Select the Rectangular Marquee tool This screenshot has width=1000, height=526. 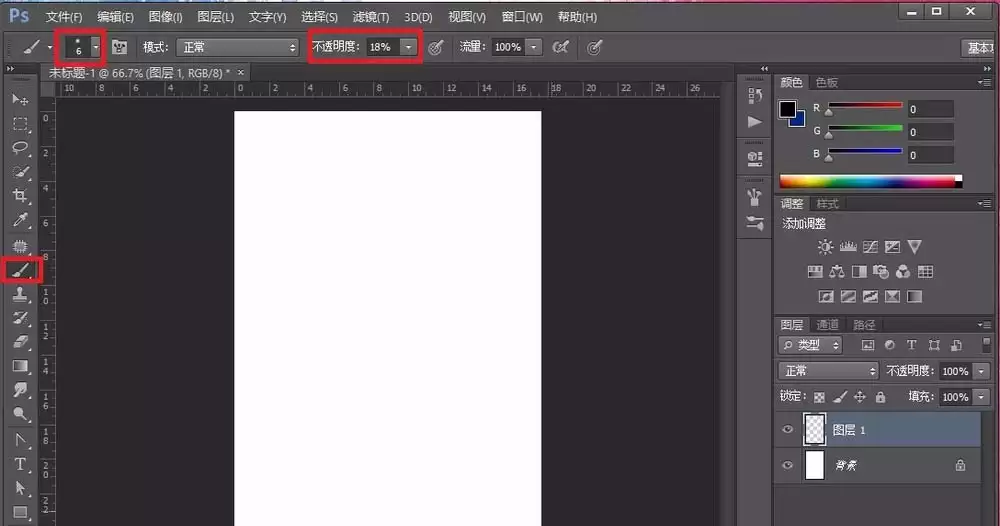pyautogui.click(x=20, y=124)
